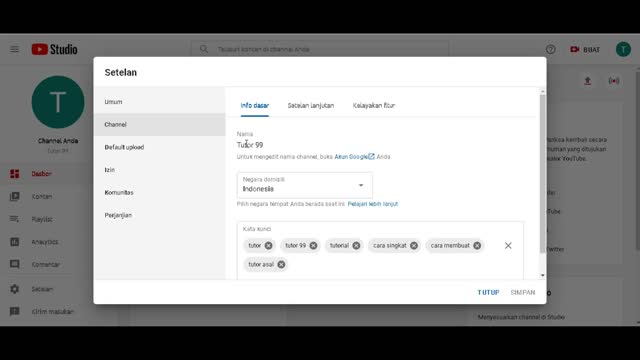Open the account avatar in top bar
Viewport: 640px width, 360px height.
623,49
